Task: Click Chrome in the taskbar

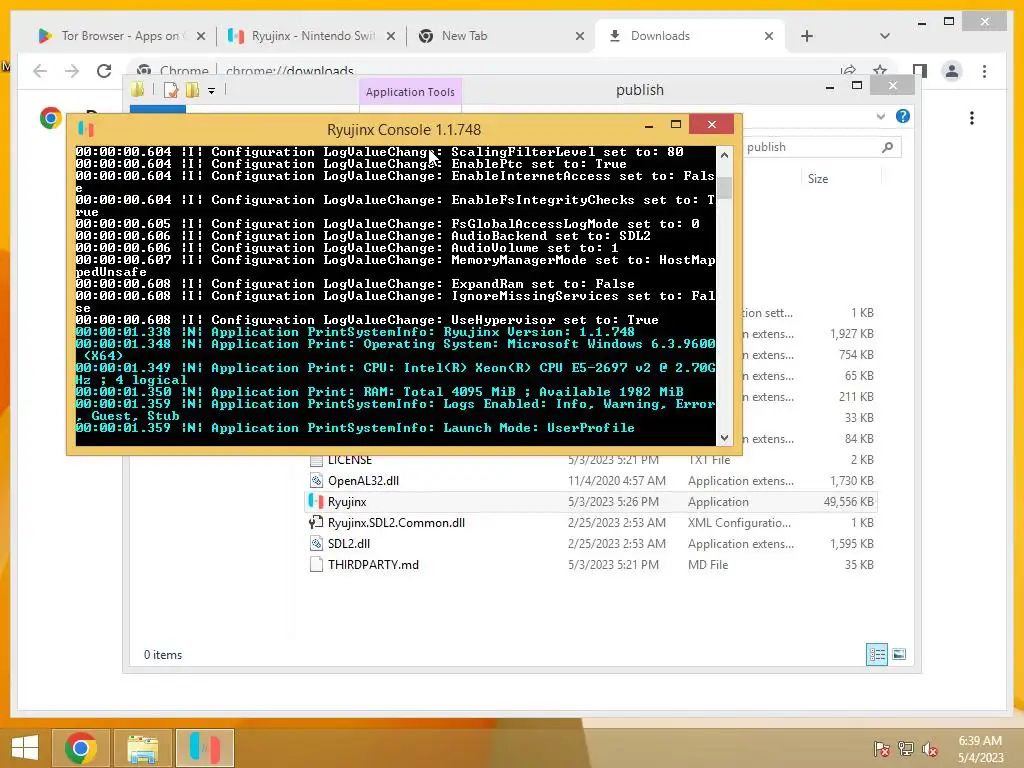Action: tap(80, 748)
